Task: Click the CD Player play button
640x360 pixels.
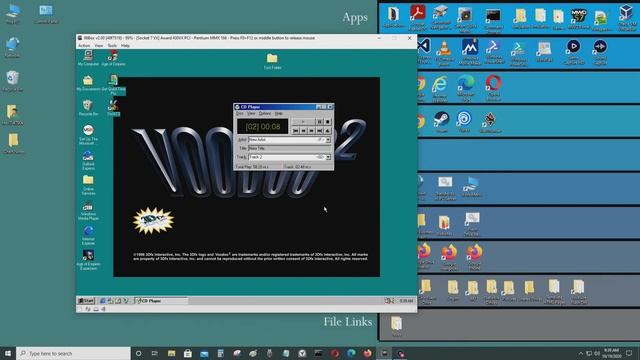Action: pos(303,122)
